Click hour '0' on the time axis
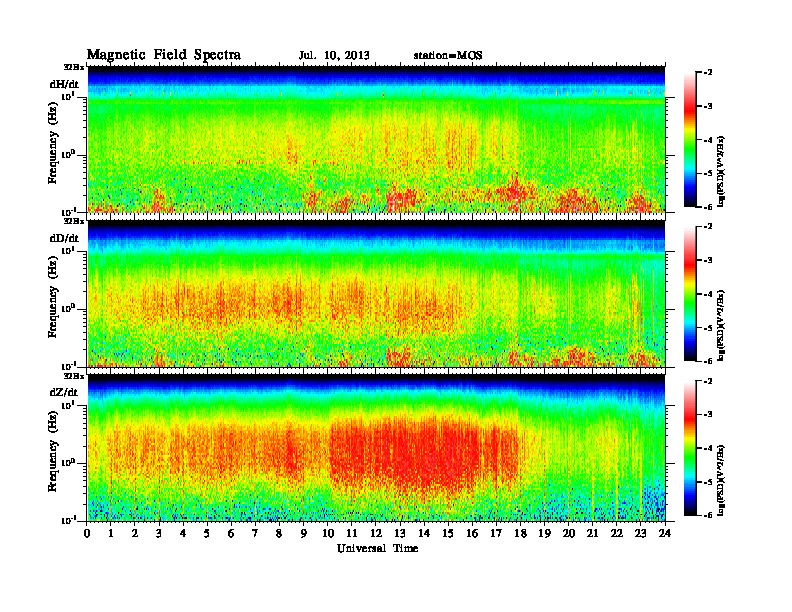 (87, 534)
